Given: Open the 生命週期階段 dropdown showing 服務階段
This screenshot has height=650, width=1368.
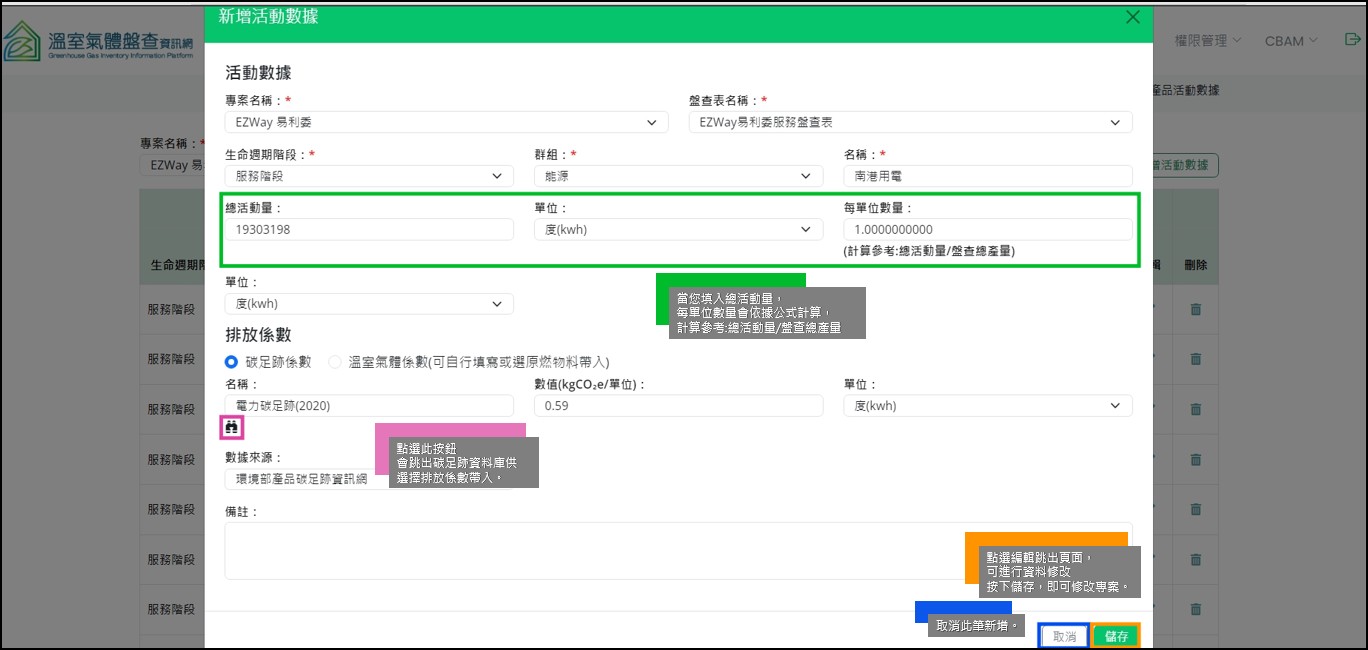Looking at the screenshot, I should 369,176.
